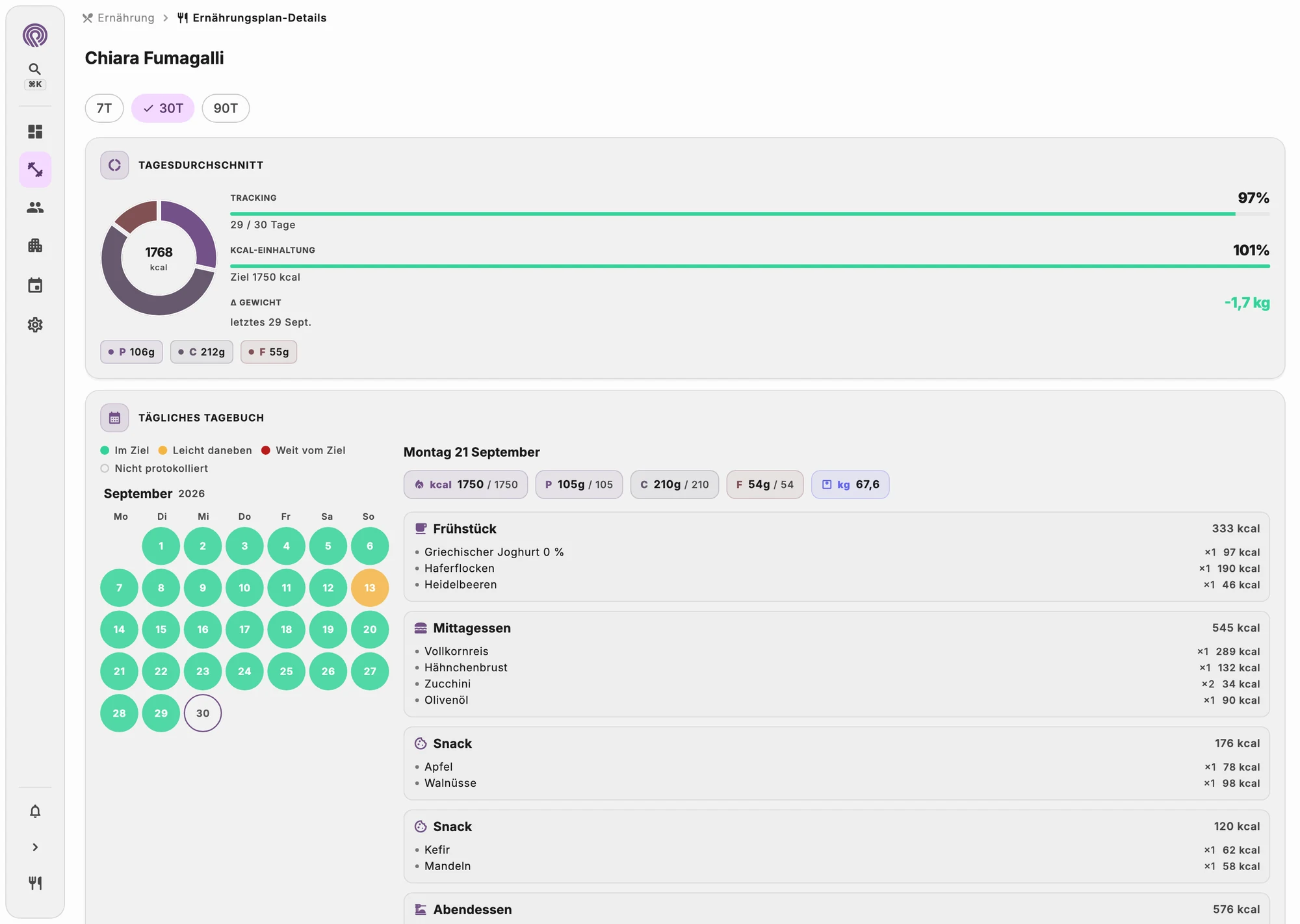The width and height of the screenshot is (1300, 924).
Task: Click the cookie icon of Snack 176 kcal
Action: [x=421, y=743]
